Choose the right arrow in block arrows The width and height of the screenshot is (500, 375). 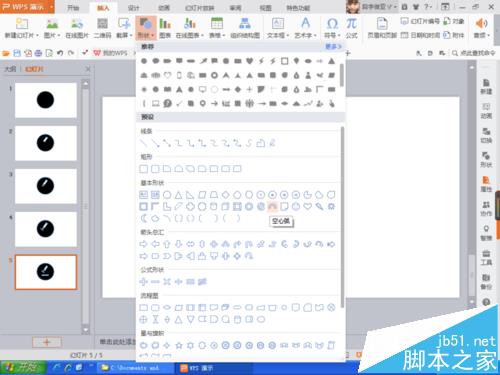click(143, 244)
